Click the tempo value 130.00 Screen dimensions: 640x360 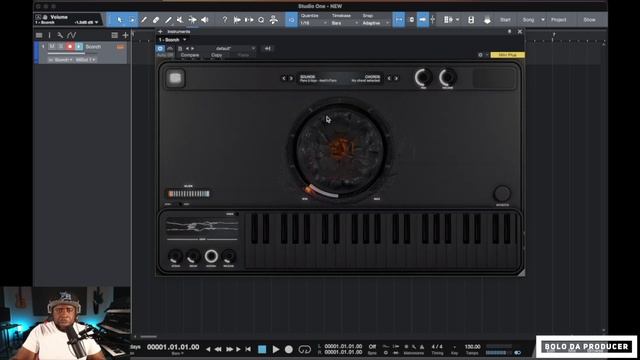coord(472,347)
